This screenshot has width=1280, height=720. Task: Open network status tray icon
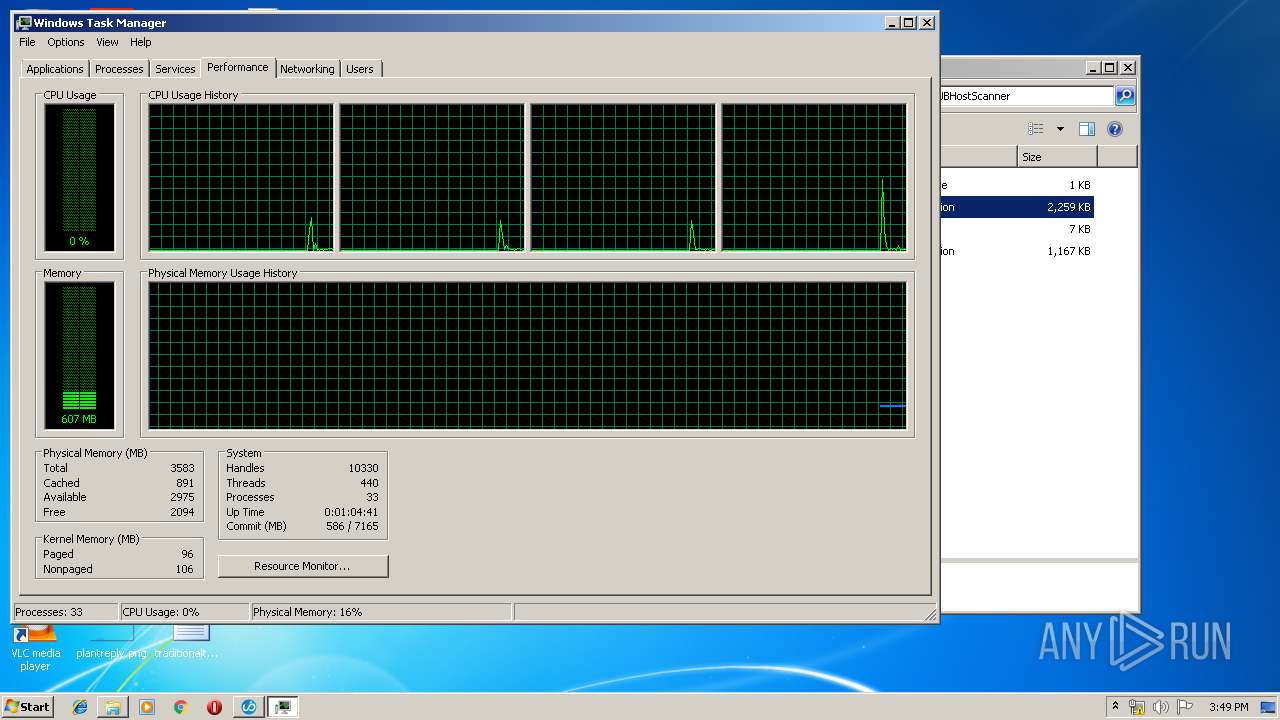[1137, 707]
